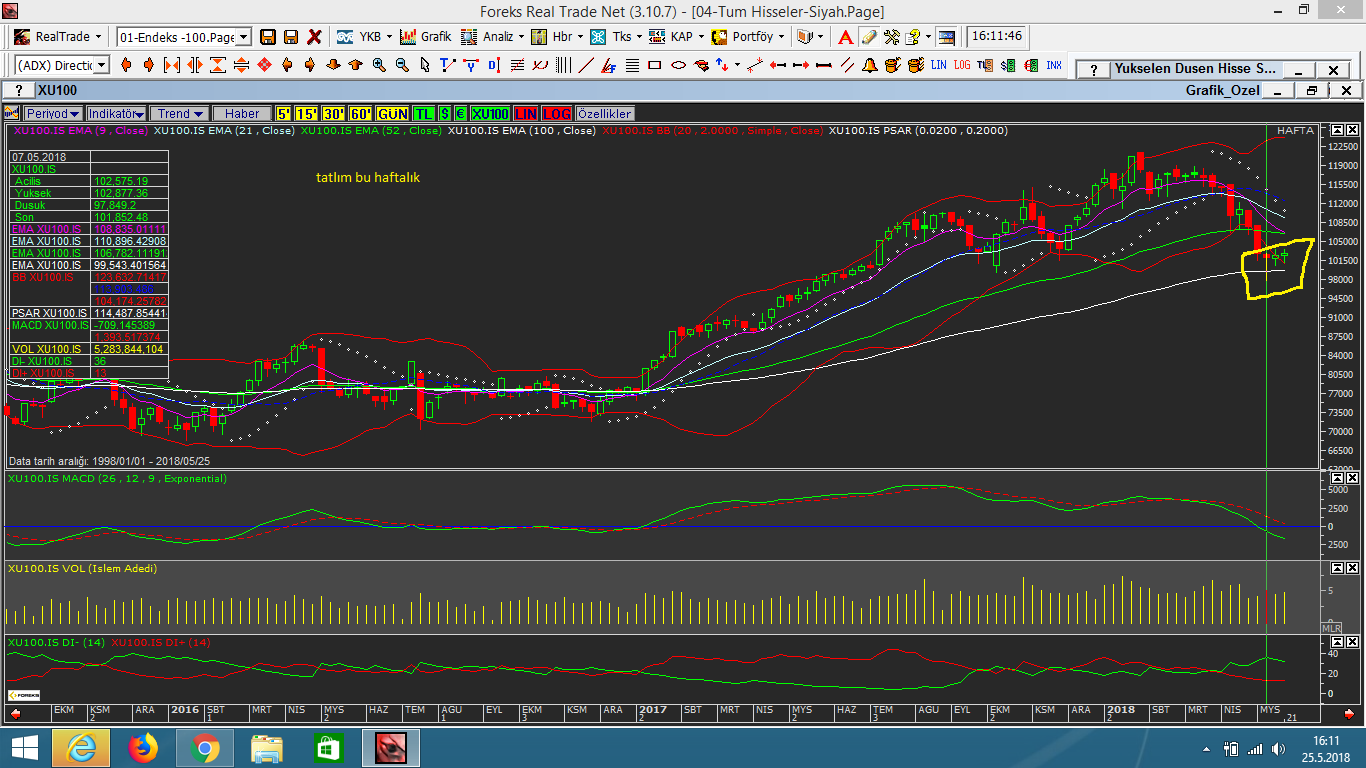
Task: Toggle the 15' minute period button
Action: [306, 113]
